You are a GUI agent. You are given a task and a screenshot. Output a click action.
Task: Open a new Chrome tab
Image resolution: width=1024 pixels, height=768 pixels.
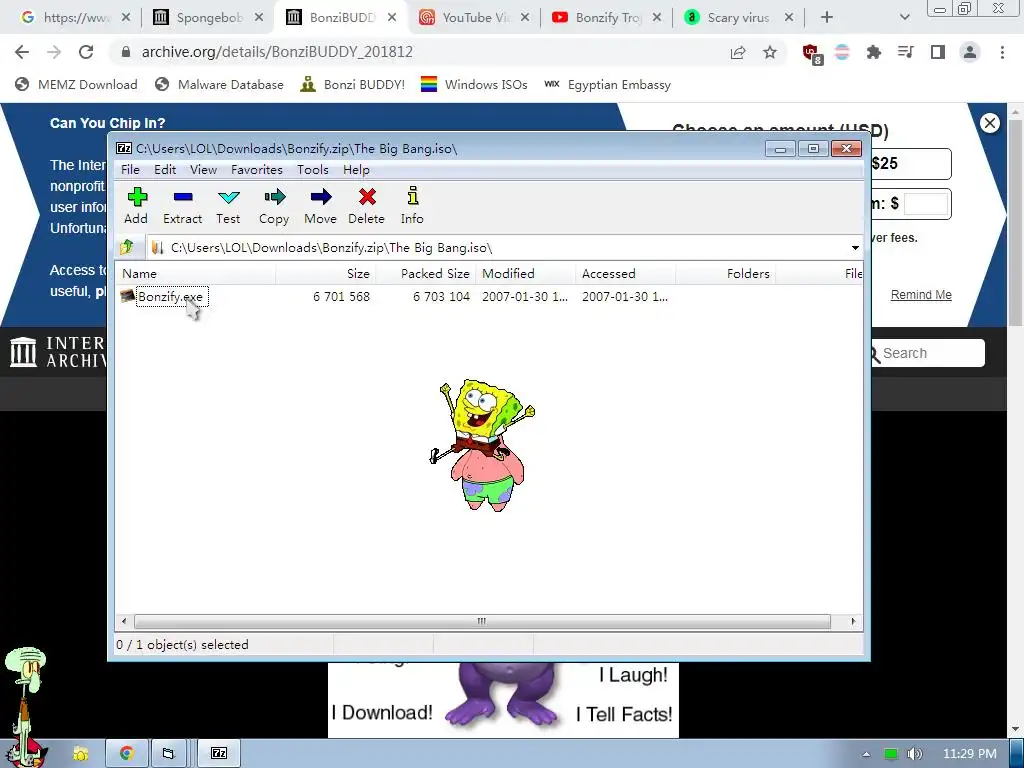[827, 18]
